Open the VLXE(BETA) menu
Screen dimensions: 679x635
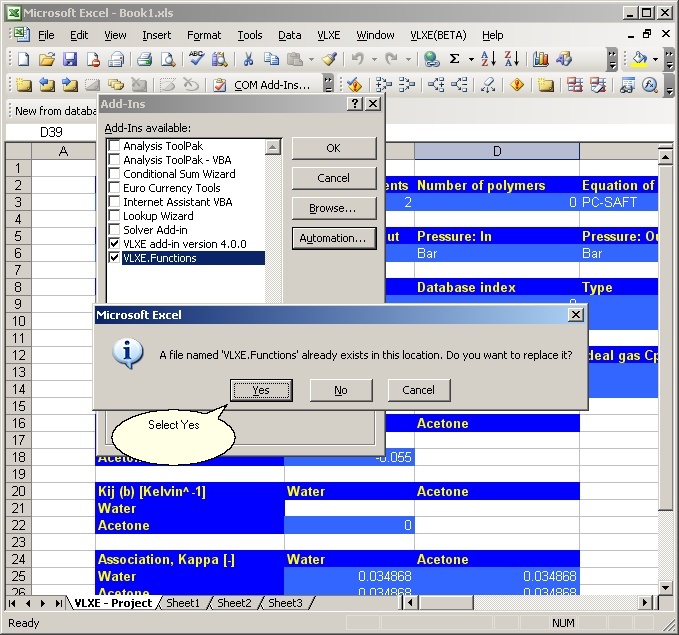pos(438,35)
